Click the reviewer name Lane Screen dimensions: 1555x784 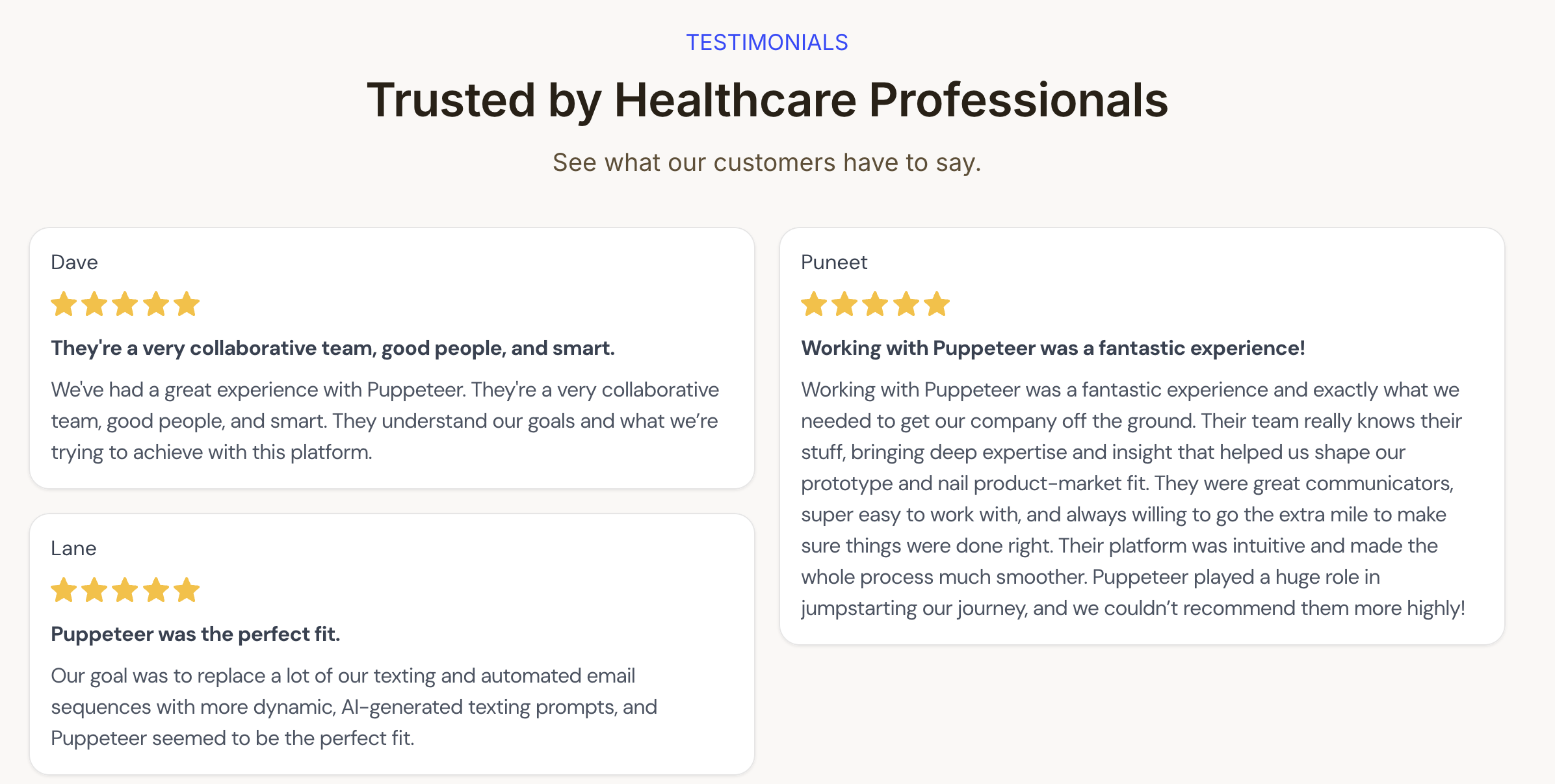(73, 548)
